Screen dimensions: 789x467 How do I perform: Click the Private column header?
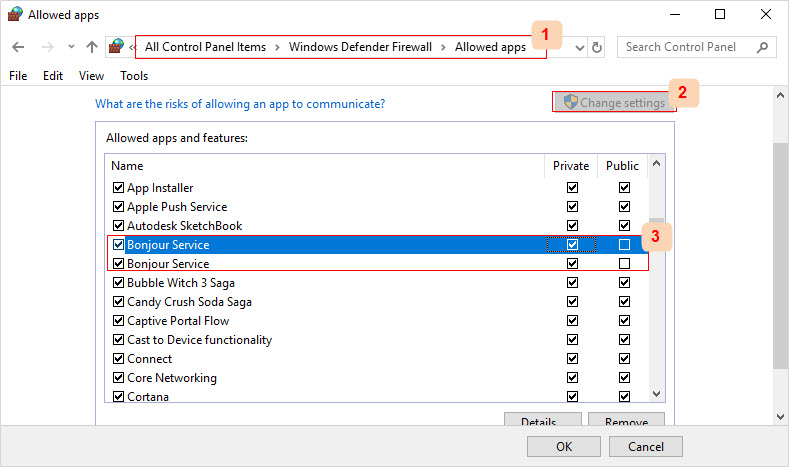coord(571,166)
